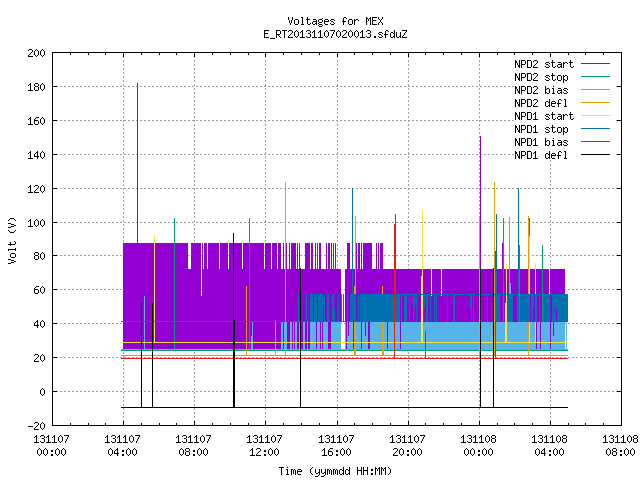Click the x-axis label 131107 08:00
This screenshot has height=480, width=640.
click(193, 446)
